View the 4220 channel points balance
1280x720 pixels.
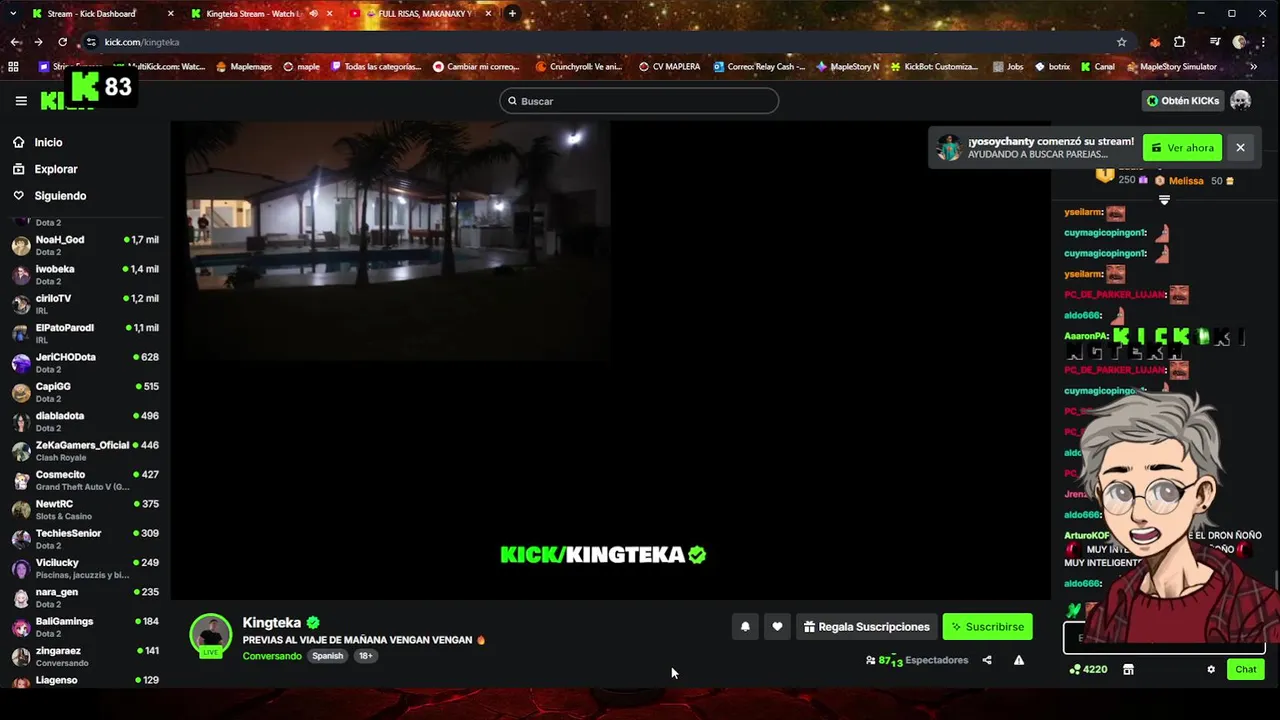(1088, 669)
